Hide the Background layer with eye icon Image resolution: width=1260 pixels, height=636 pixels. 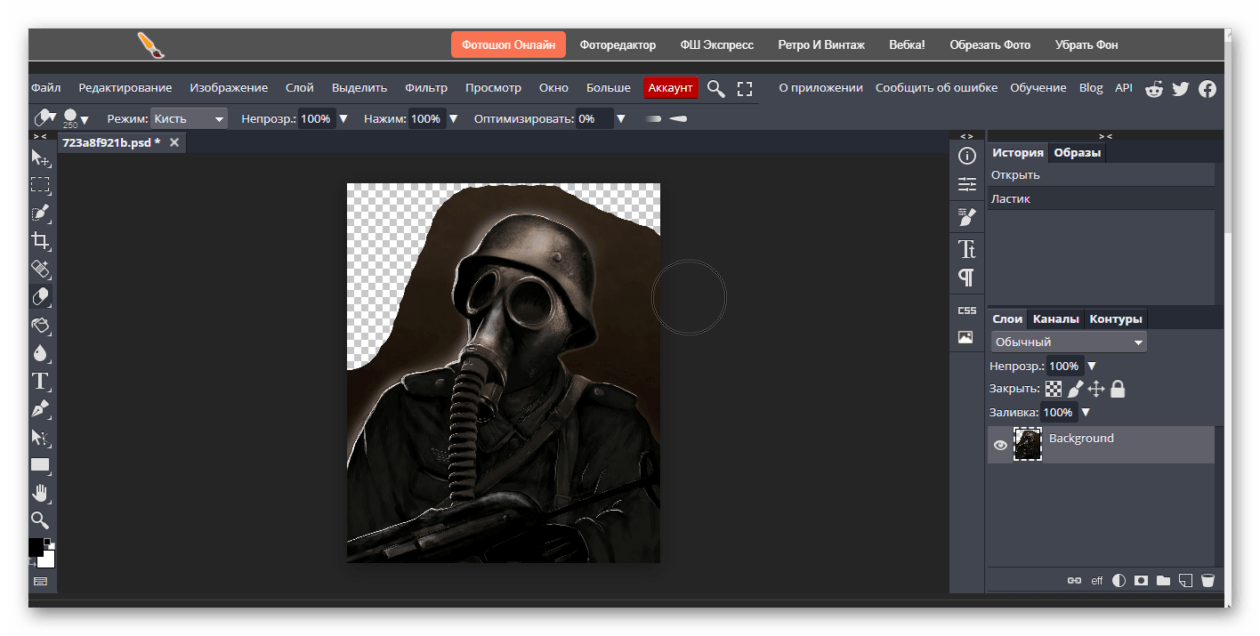[x=1000, y=445]
